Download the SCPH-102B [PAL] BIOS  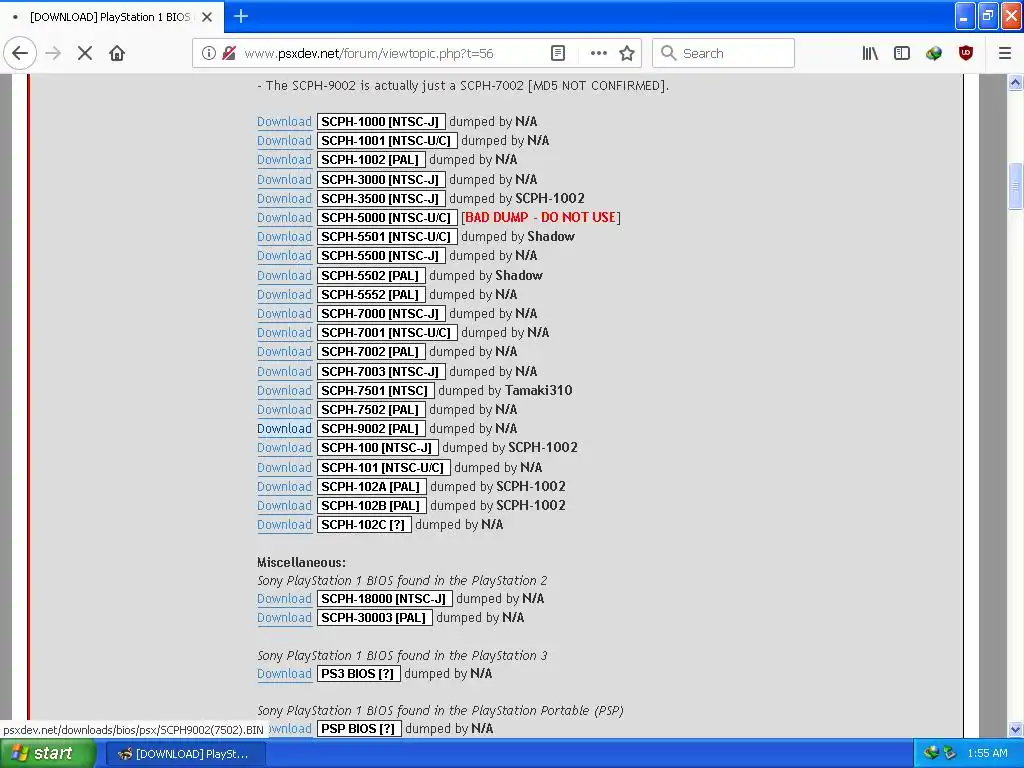point(284,505)
